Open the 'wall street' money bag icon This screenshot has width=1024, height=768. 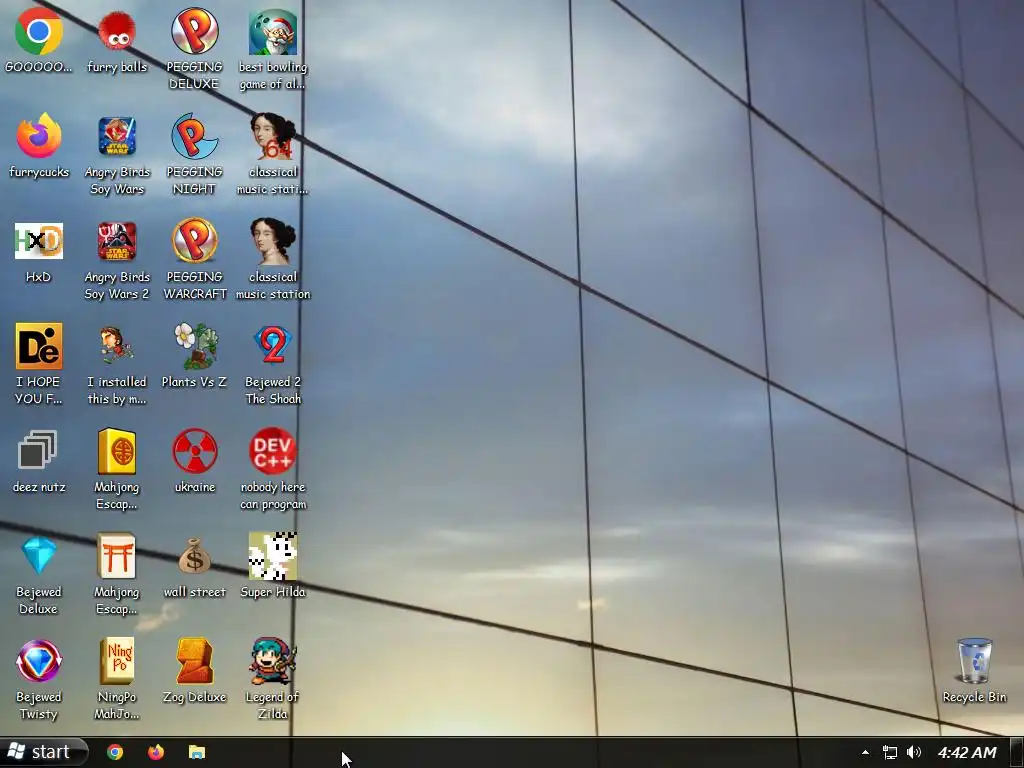pyautogui.click(x=195, y=556)
